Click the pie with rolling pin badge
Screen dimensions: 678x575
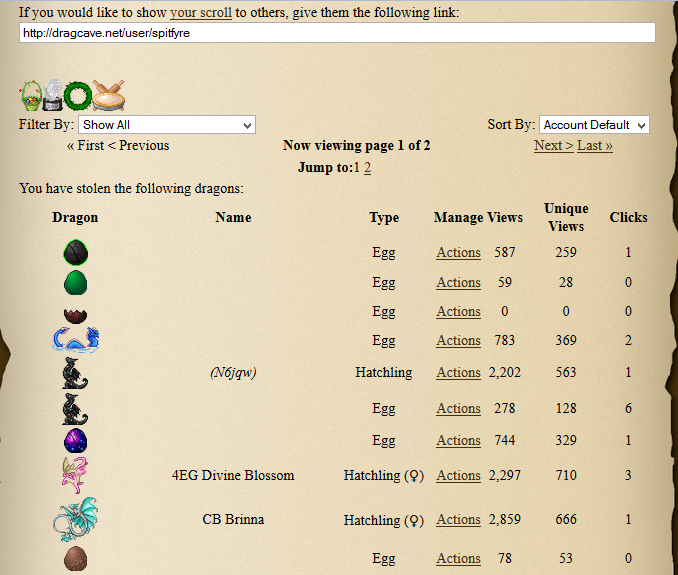point(108,95)
